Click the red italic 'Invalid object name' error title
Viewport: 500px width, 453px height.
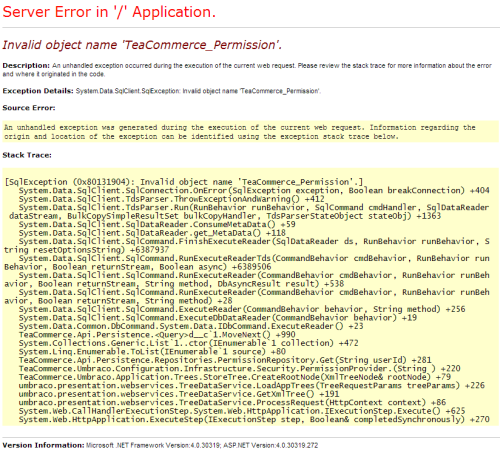(142, 45)
